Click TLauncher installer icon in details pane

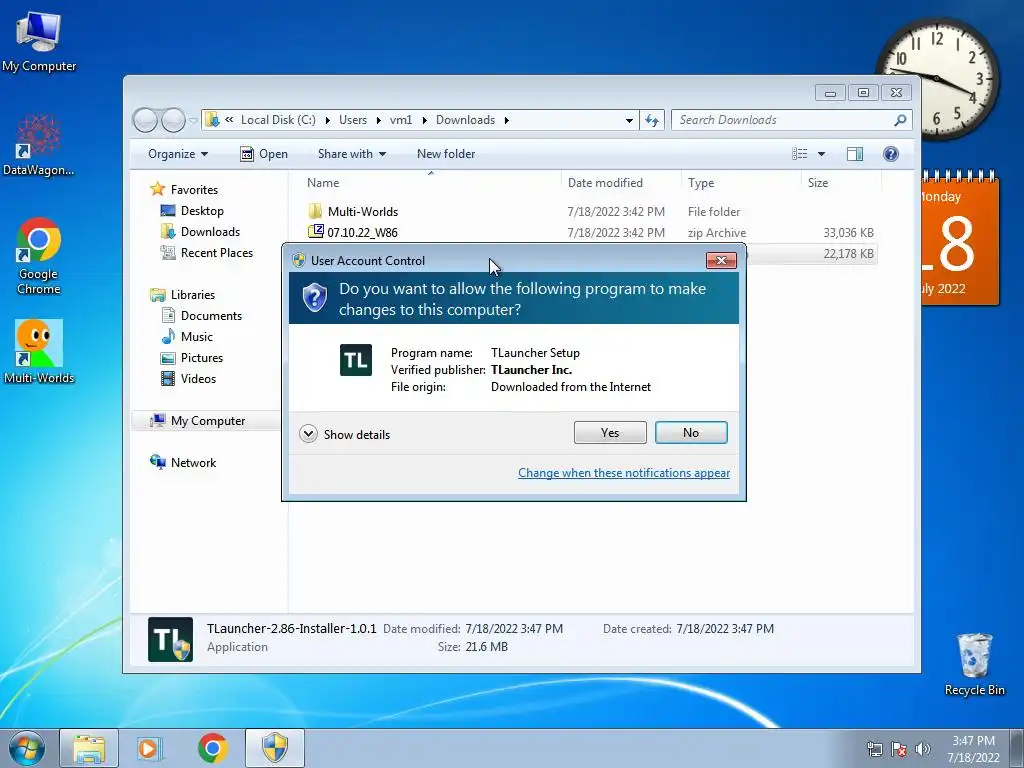(170, 639)
